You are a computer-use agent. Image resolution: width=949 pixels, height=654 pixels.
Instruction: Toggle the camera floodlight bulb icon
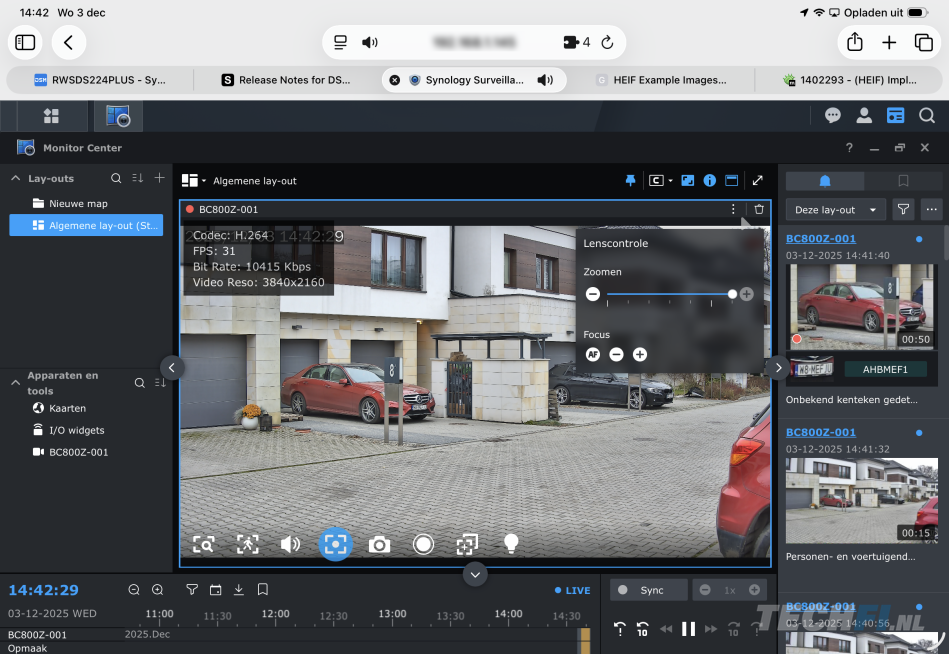click(511, 543)
